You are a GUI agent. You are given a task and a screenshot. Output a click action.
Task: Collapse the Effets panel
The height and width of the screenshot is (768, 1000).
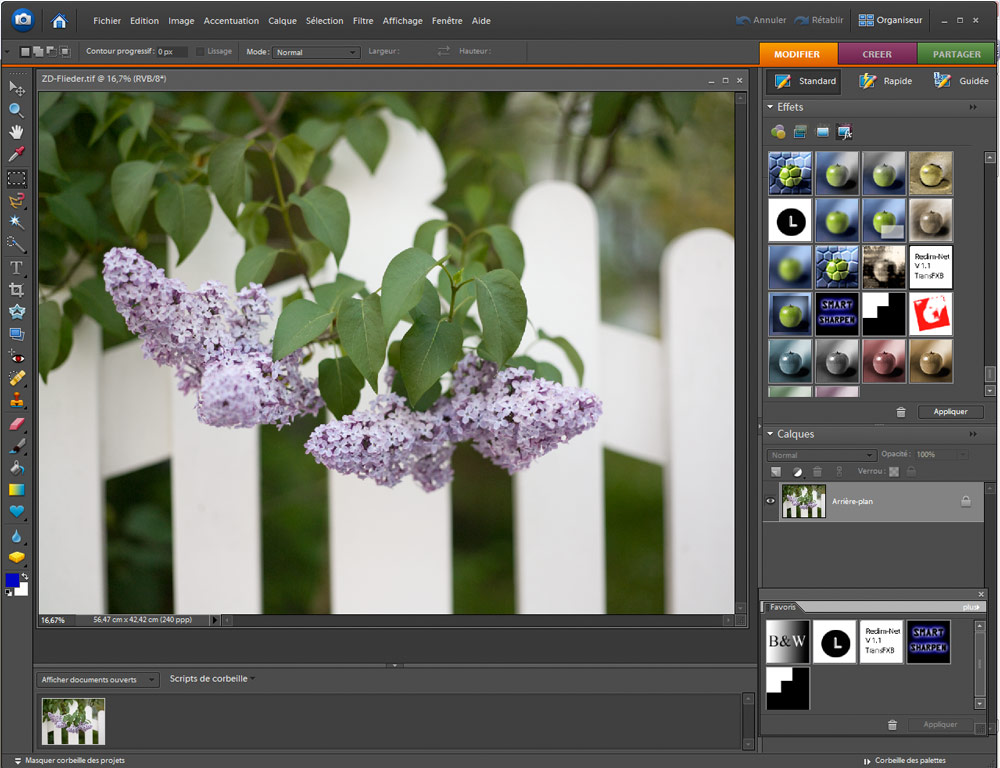click(x=770, y=107)
